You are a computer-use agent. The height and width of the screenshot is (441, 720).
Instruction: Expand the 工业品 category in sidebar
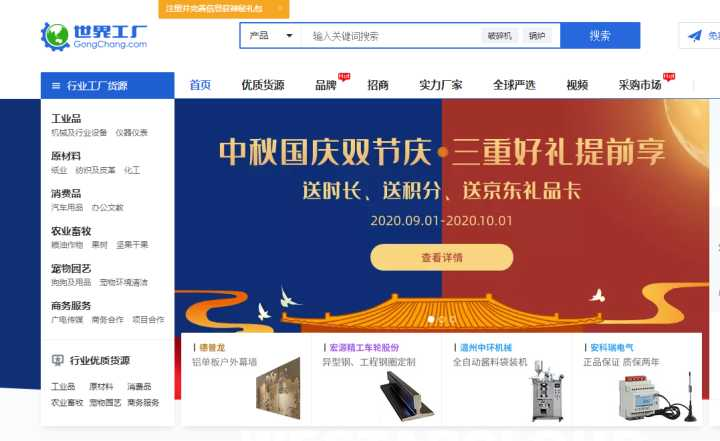click(x=66, y=119)
